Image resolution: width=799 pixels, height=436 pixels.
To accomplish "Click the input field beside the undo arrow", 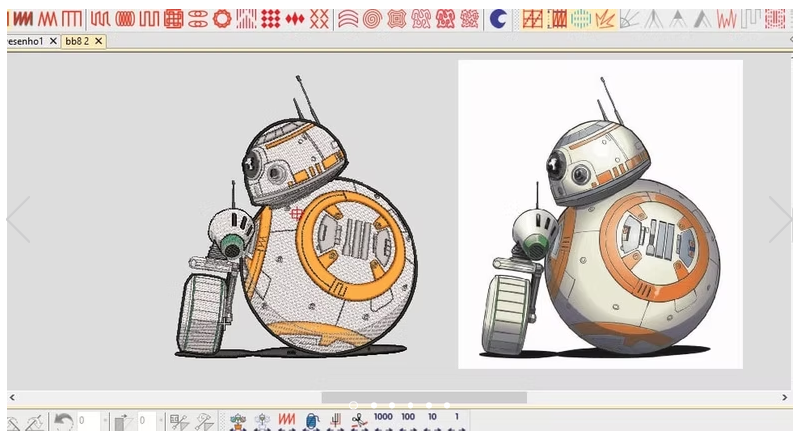I will 89,421.
